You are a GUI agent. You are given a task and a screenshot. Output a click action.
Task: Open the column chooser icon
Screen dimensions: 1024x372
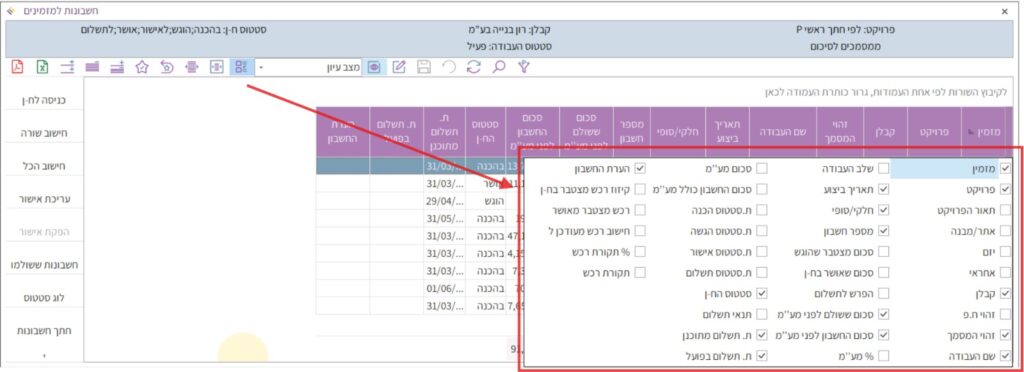(241, 67)
